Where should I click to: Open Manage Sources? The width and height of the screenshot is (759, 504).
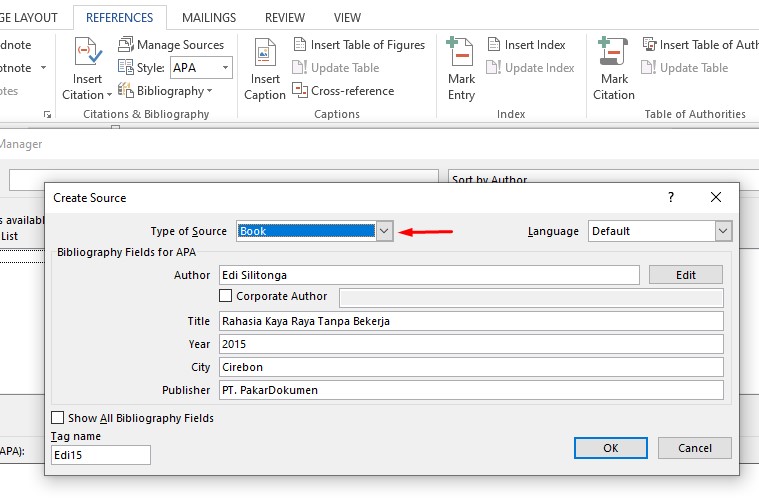click(171, 45)
